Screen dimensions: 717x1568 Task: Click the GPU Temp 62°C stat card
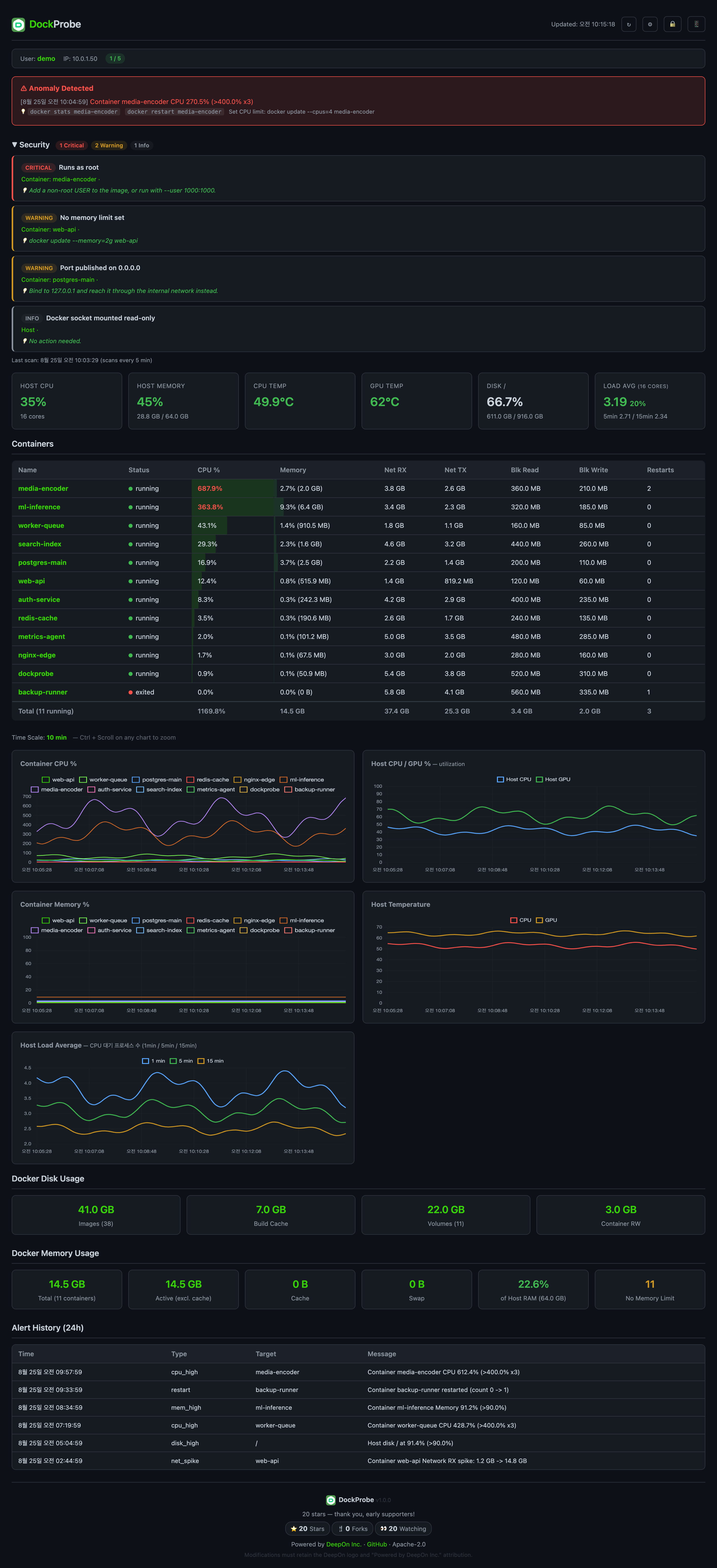416,401
